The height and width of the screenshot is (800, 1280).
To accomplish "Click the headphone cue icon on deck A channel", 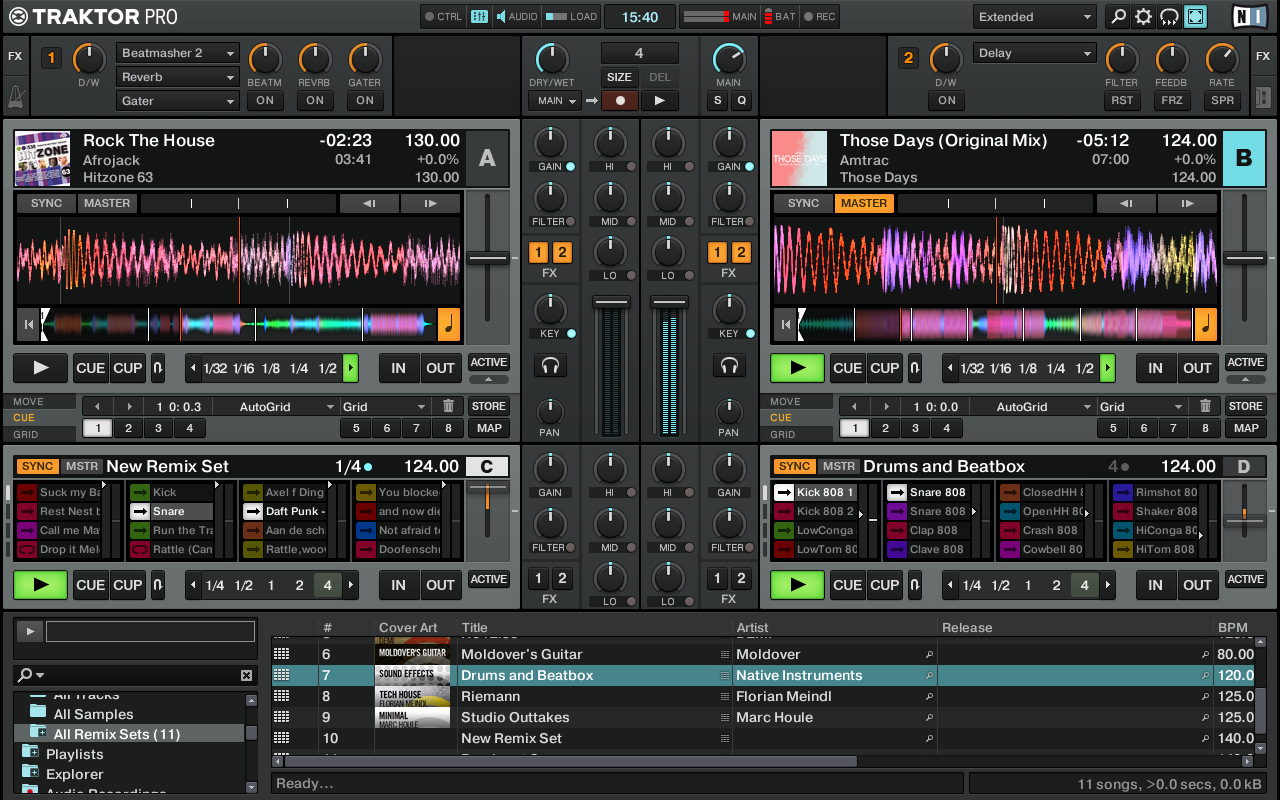I will tap(551, 365).
